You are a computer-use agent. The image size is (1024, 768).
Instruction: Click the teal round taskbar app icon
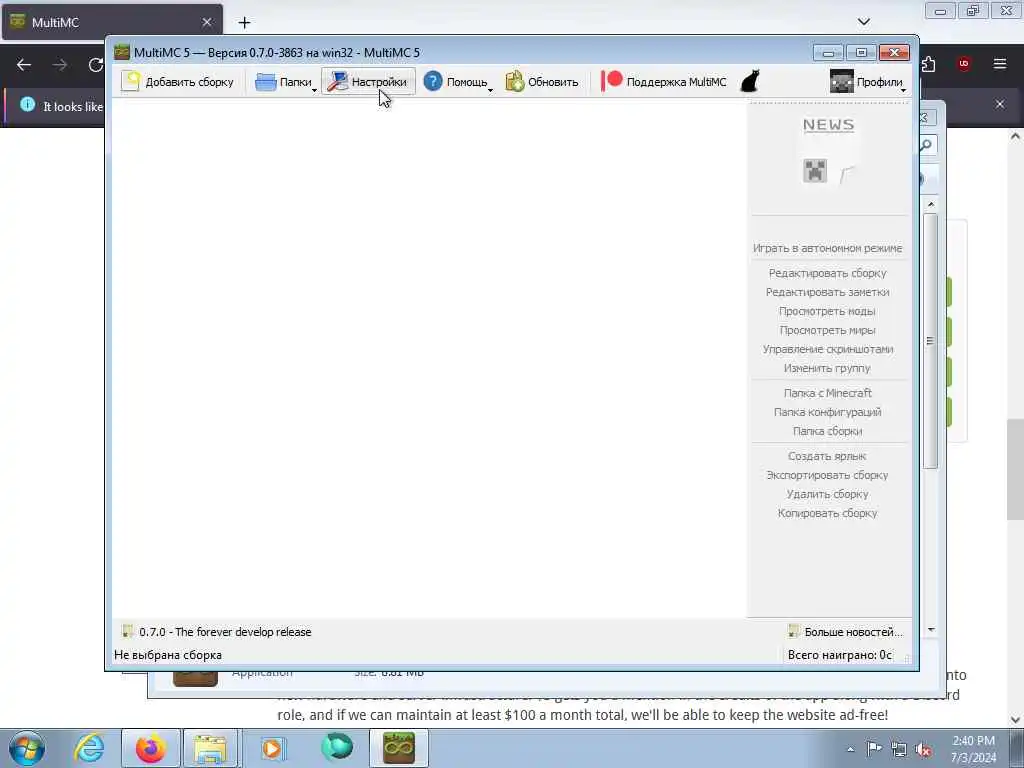tap(337, 747)
